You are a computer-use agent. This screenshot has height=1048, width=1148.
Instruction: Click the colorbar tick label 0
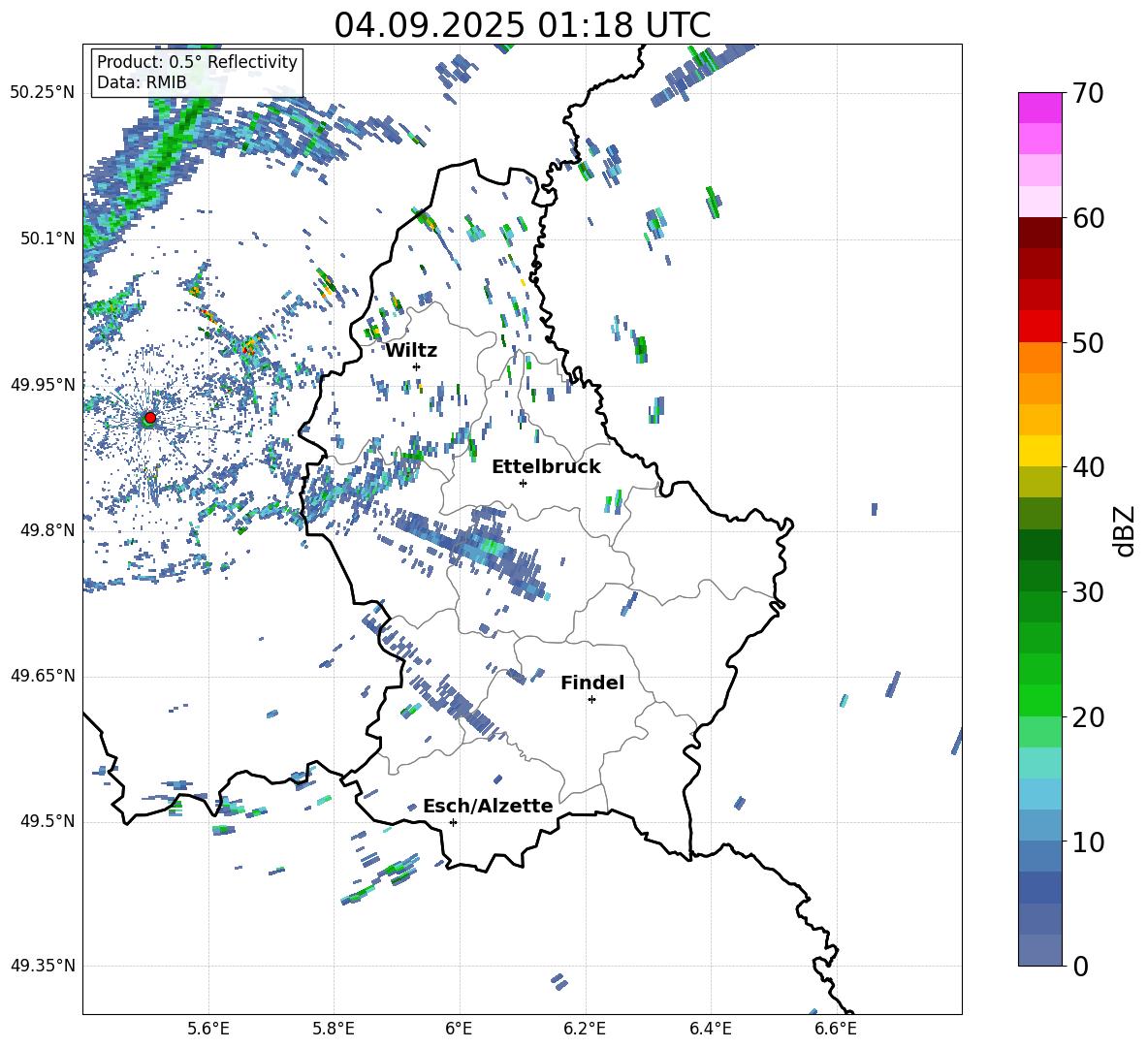click(x=1080, y=966)
